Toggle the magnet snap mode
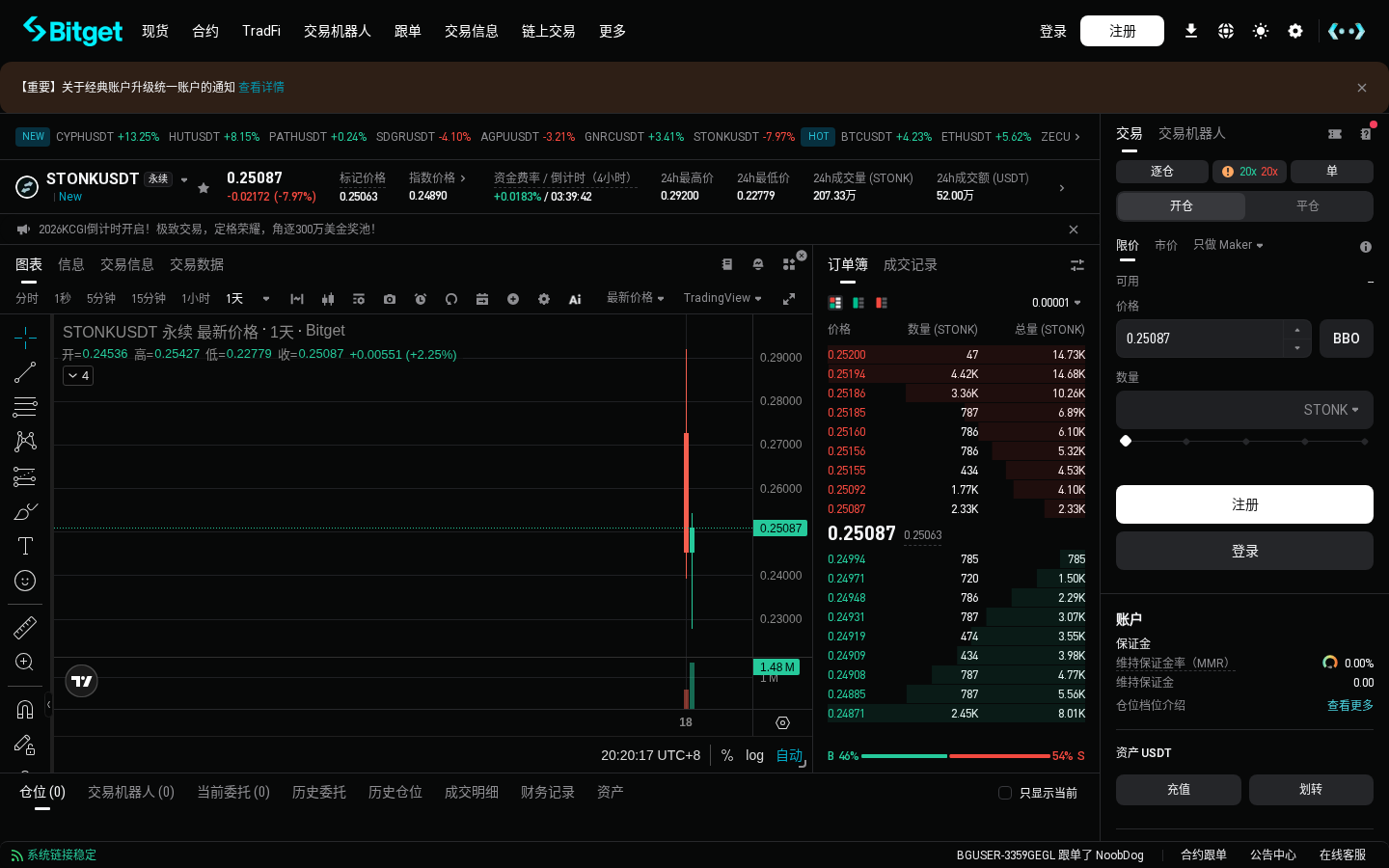This screenshot has height=868, width=1389. coord(25,710)
